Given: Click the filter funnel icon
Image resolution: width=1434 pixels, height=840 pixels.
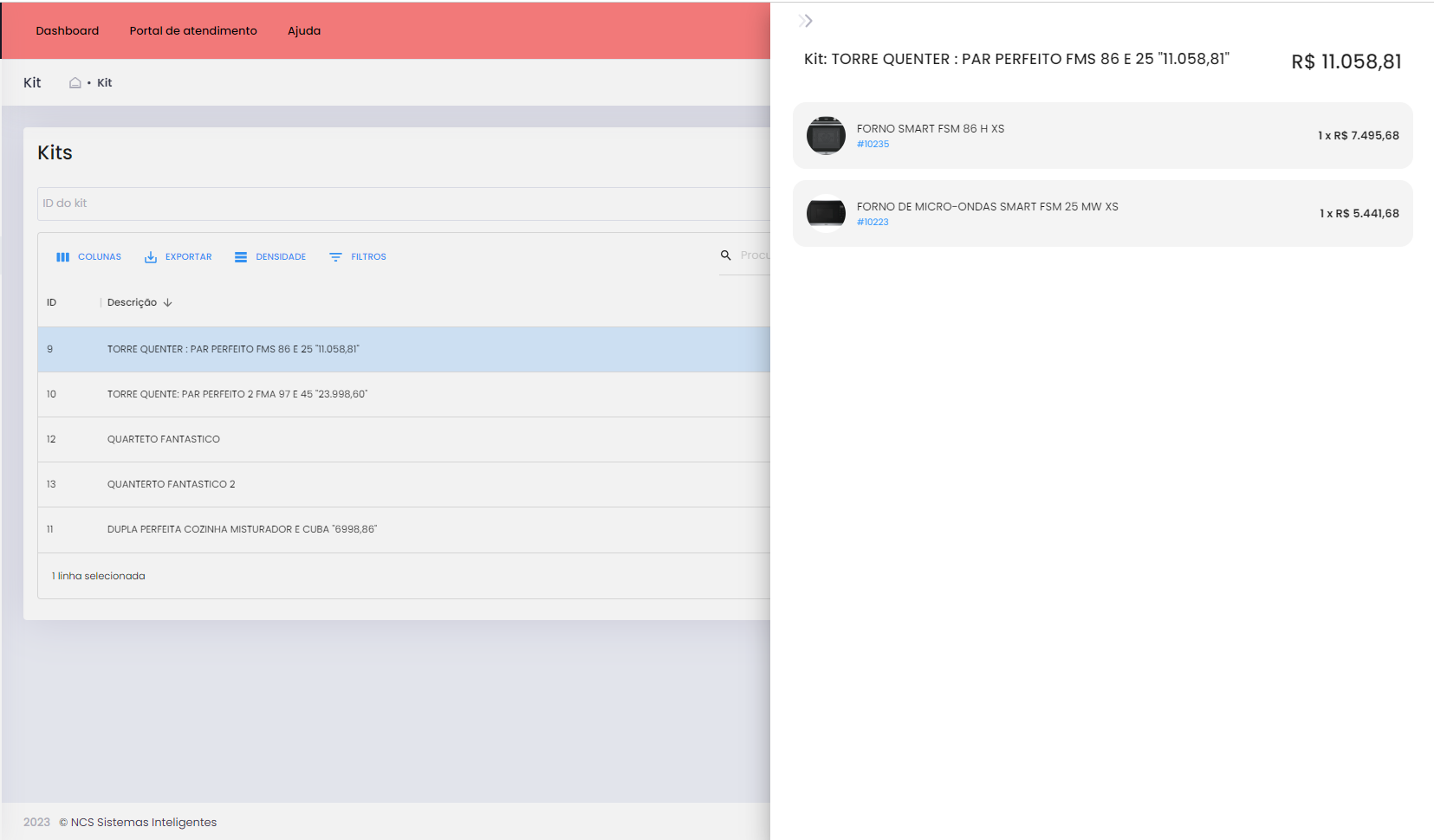Looking at the screenshot, I should click(335, 257).
